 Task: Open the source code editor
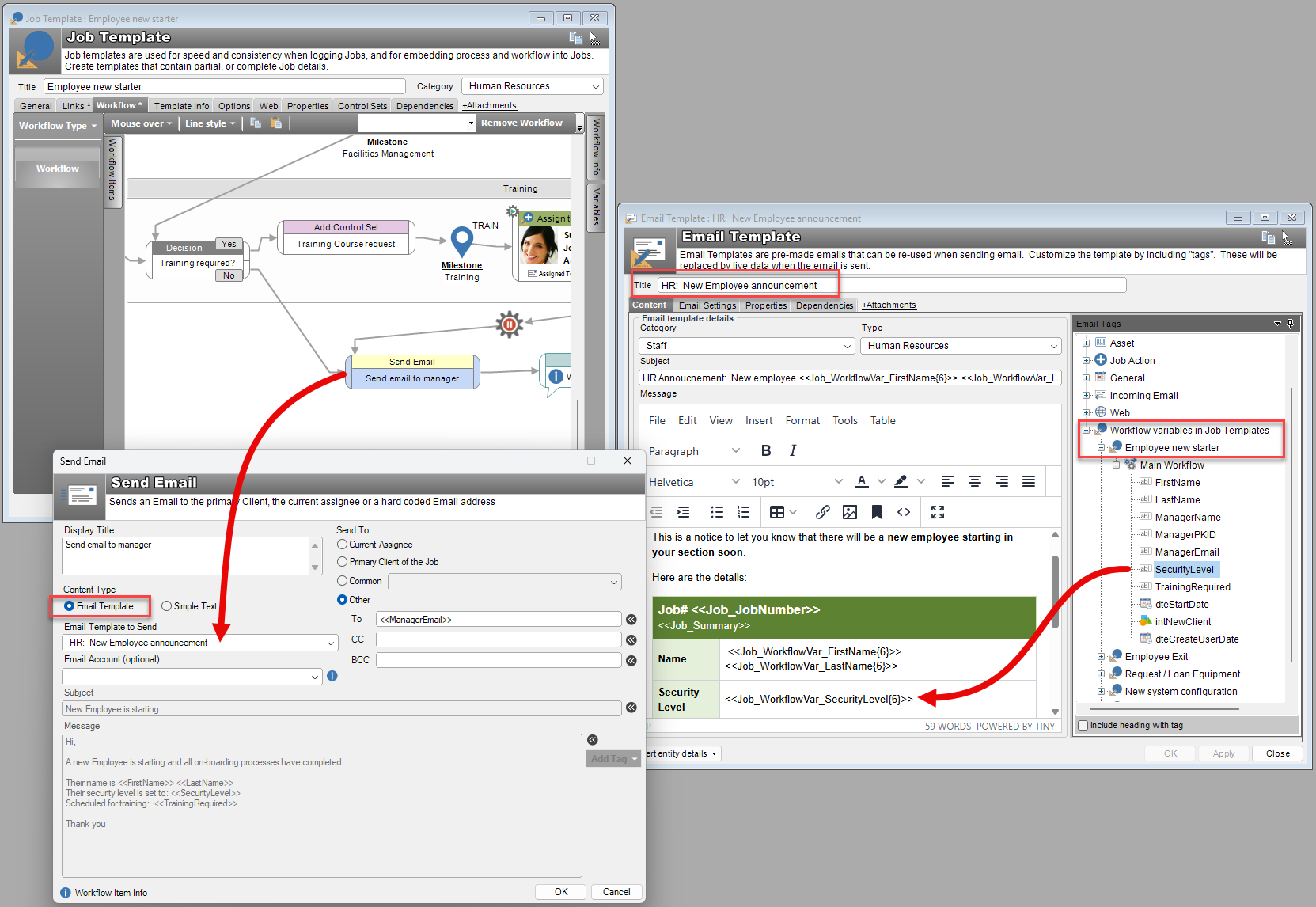coord(904,512)
